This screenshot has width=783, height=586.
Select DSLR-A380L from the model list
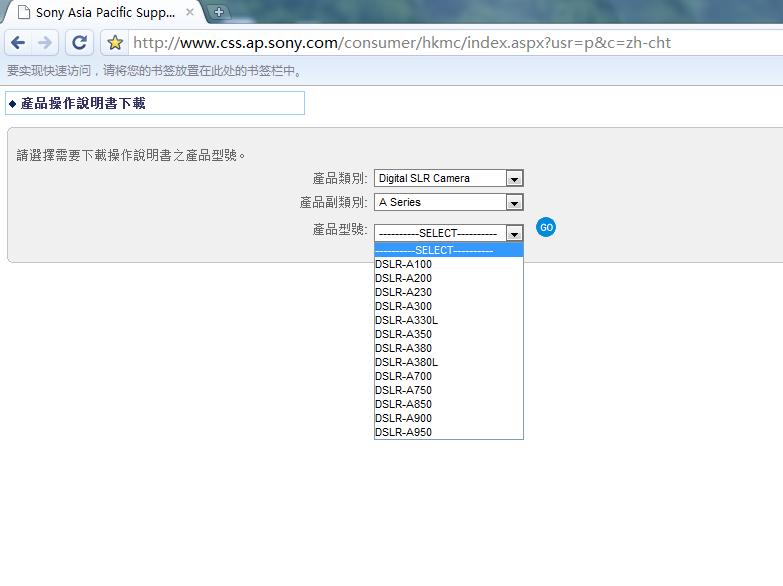coord(448,362)
